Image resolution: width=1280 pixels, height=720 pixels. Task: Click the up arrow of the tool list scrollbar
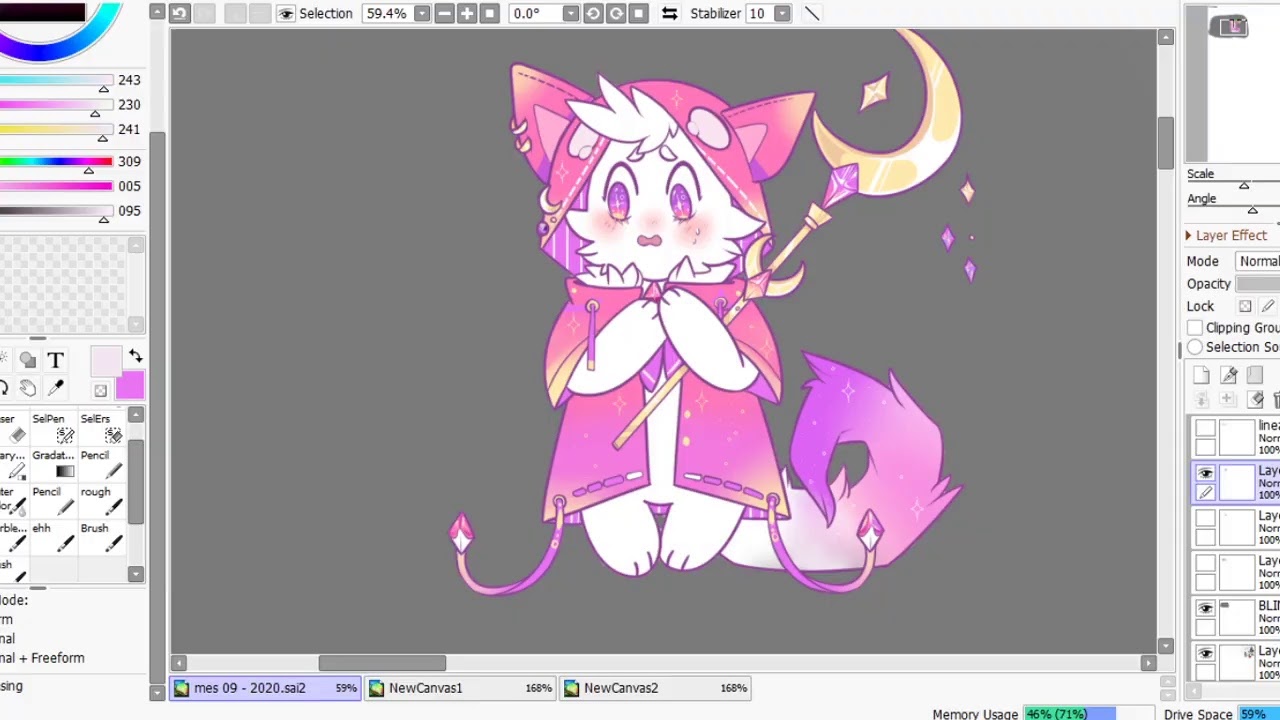point(136,415)
